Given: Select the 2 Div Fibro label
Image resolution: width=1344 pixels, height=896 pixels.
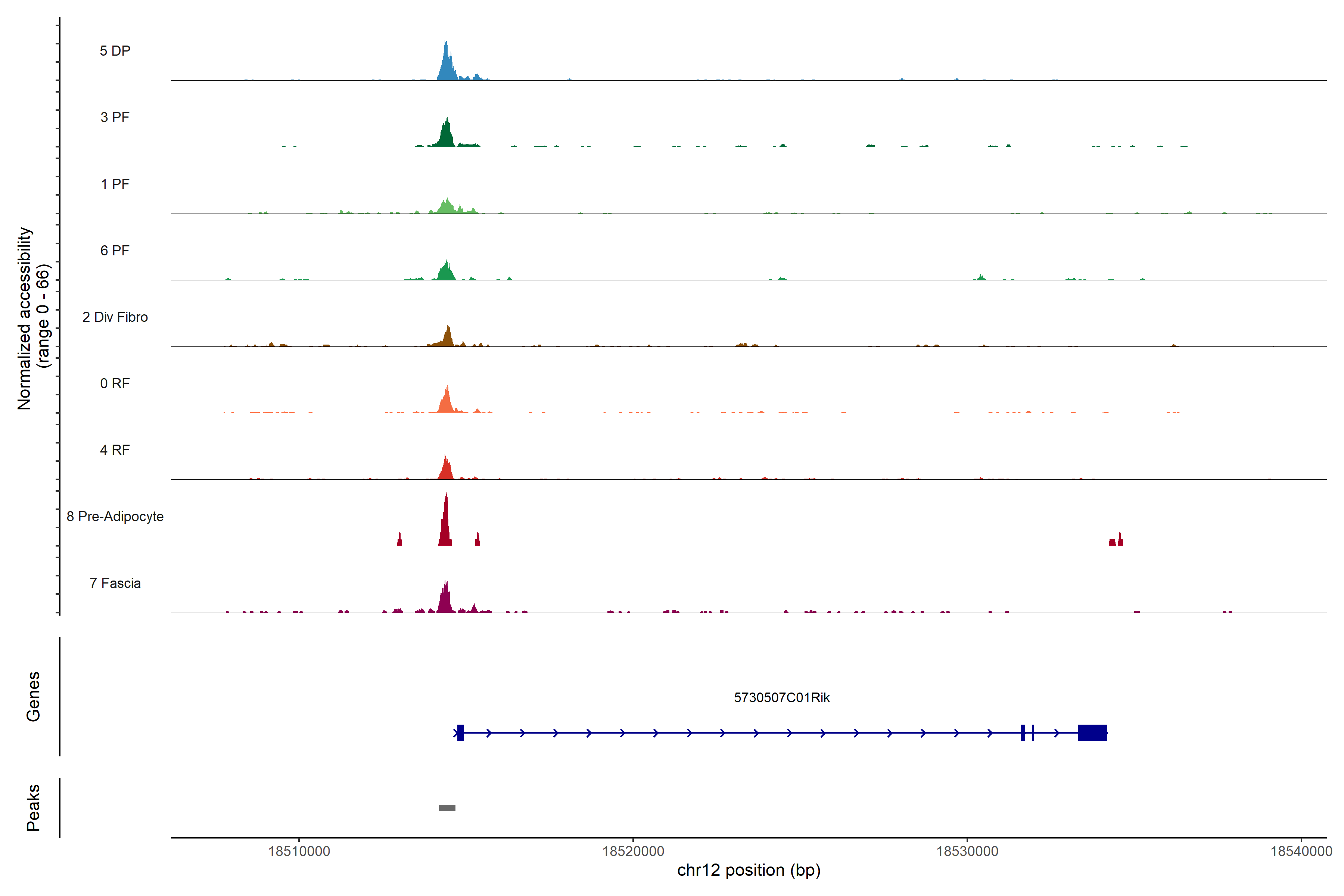Looking at the screenshot, I should coord(115,317).
